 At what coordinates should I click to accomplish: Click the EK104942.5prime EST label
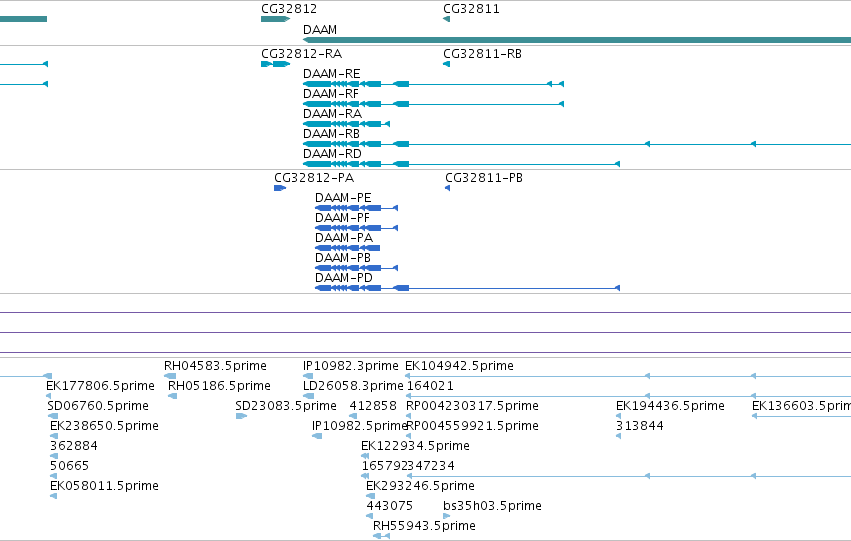click(x=459, y=366)
